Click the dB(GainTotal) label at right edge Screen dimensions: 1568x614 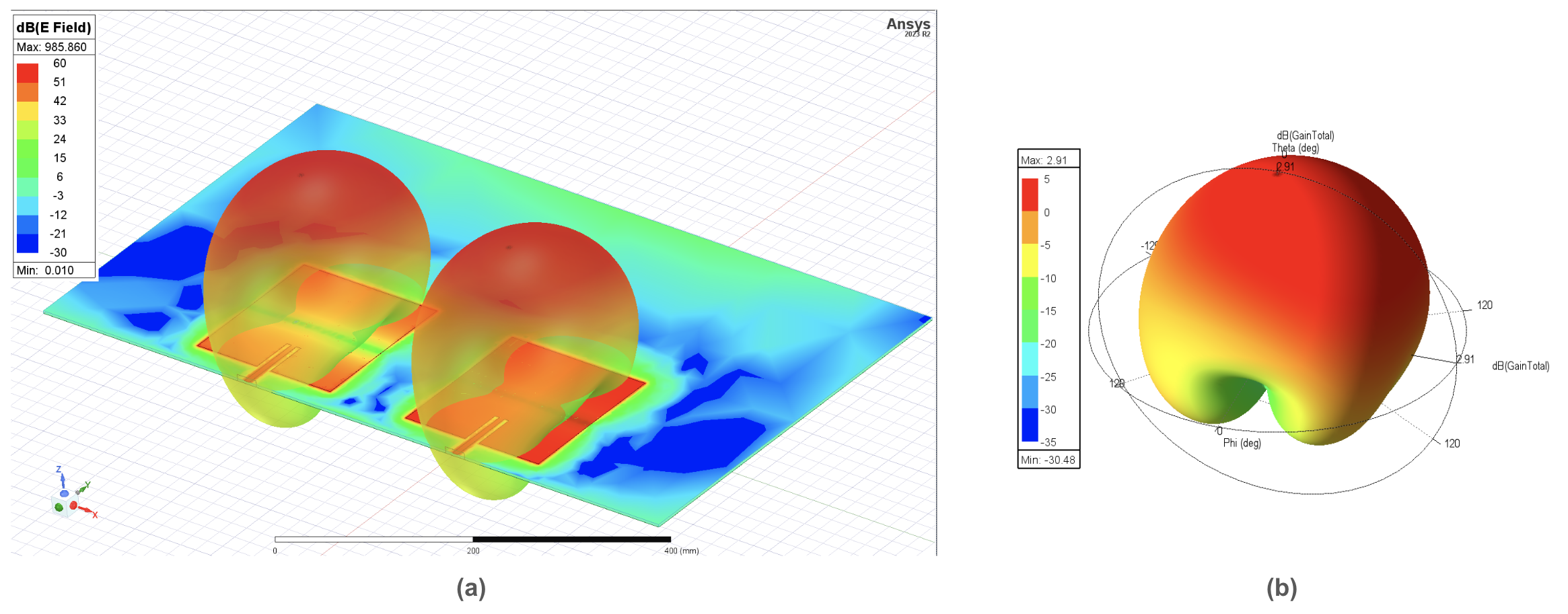click(x=1521, y=366)
